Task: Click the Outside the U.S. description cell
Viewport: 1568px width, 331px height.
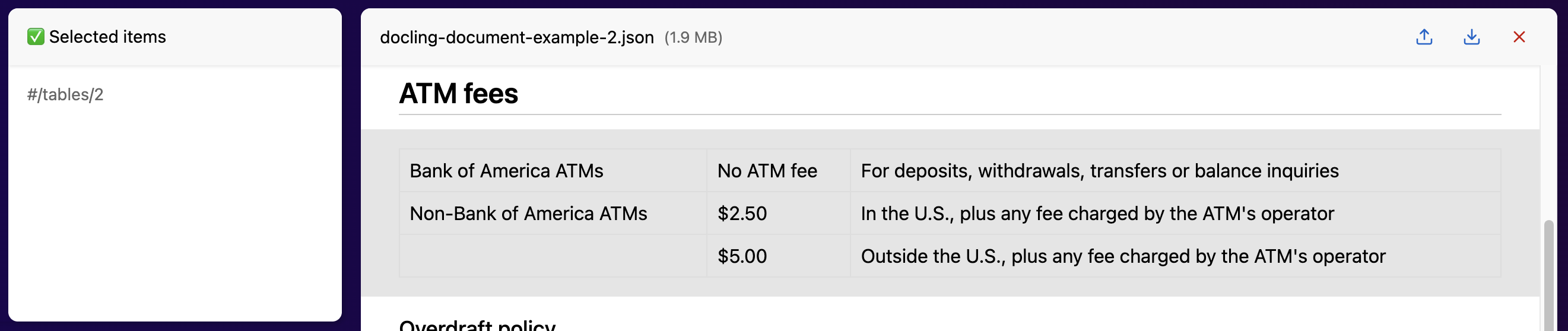Action: (x=1175, y=256)
